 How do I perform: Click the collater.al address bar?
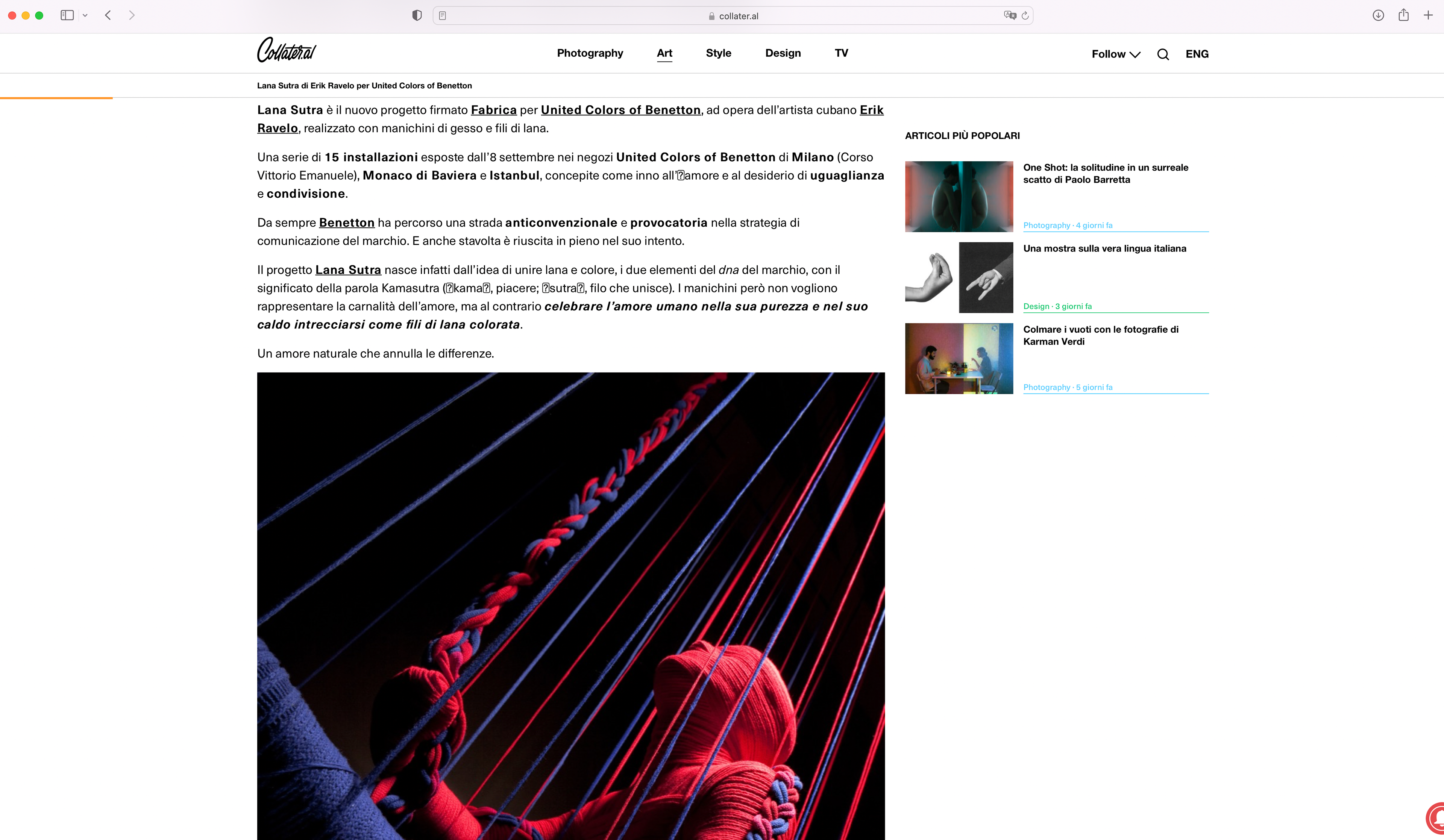tap(733, 16)
